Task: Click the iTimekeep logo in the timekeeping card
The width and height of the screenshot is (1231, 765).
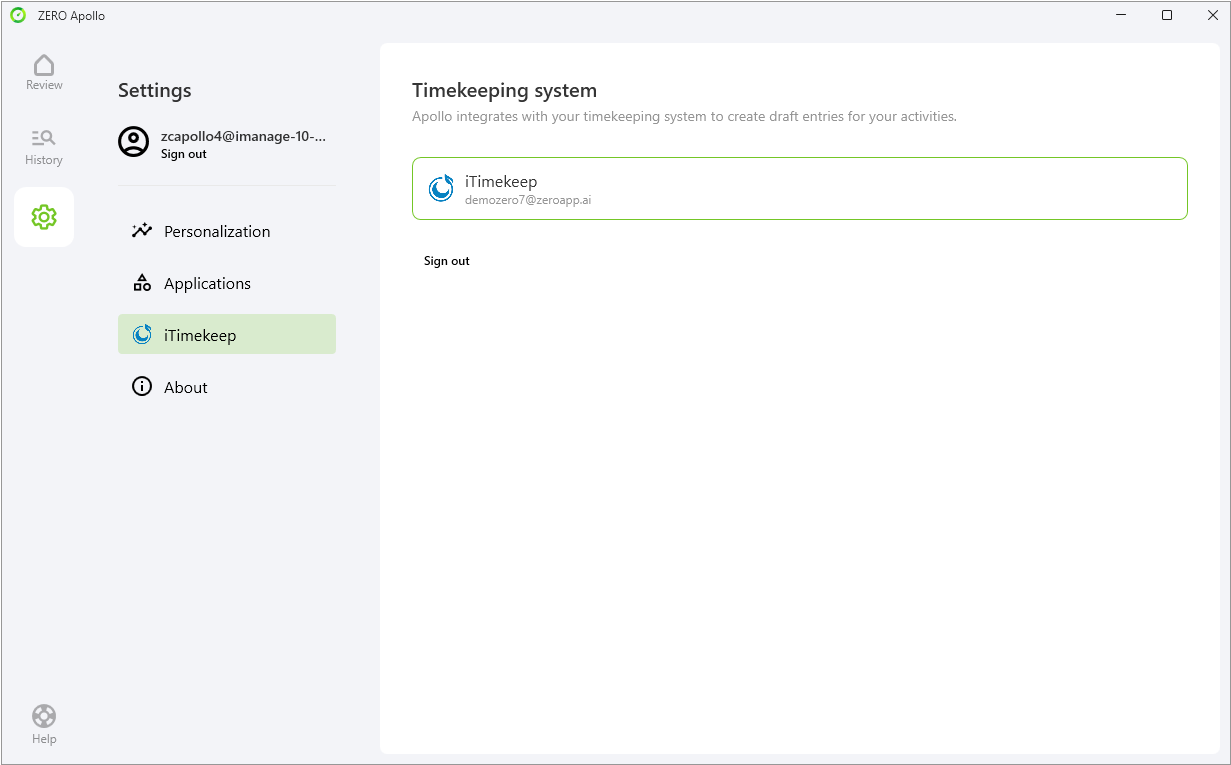Action: coord(441,189)
